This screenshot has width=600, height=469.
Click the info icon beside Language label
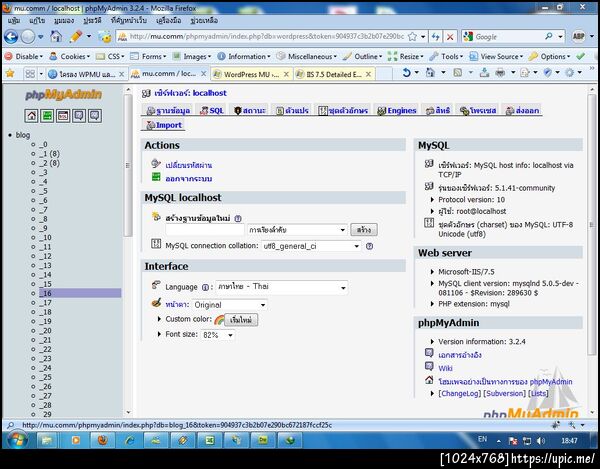205,287
